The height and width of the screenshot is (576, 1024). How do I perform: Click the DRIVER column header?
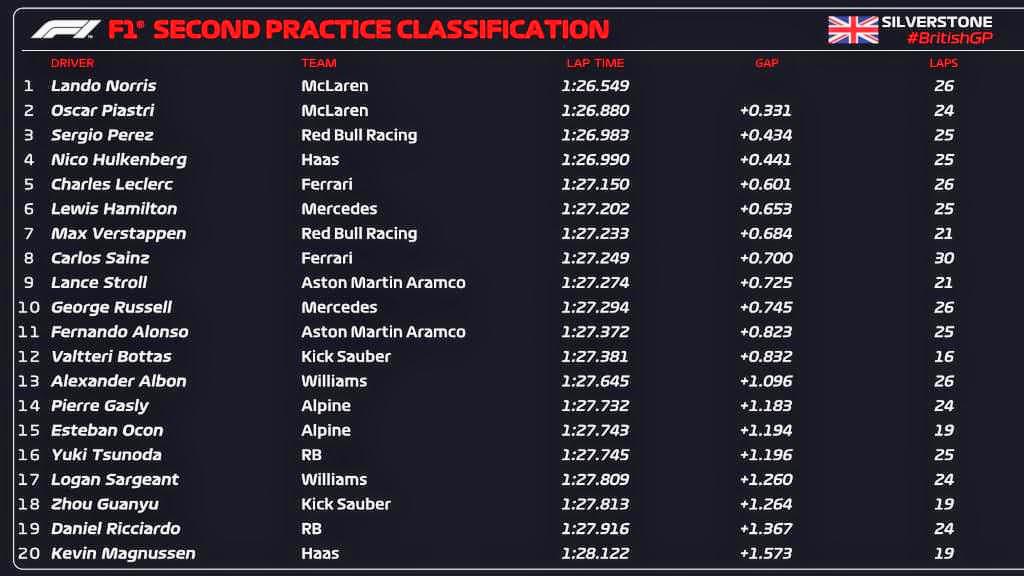click(x=72, y=63)
